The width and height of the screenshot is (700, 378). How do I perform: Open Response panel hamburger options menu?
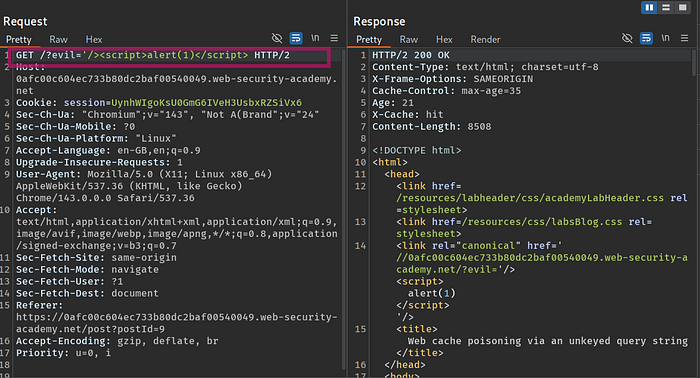(684, 38)
